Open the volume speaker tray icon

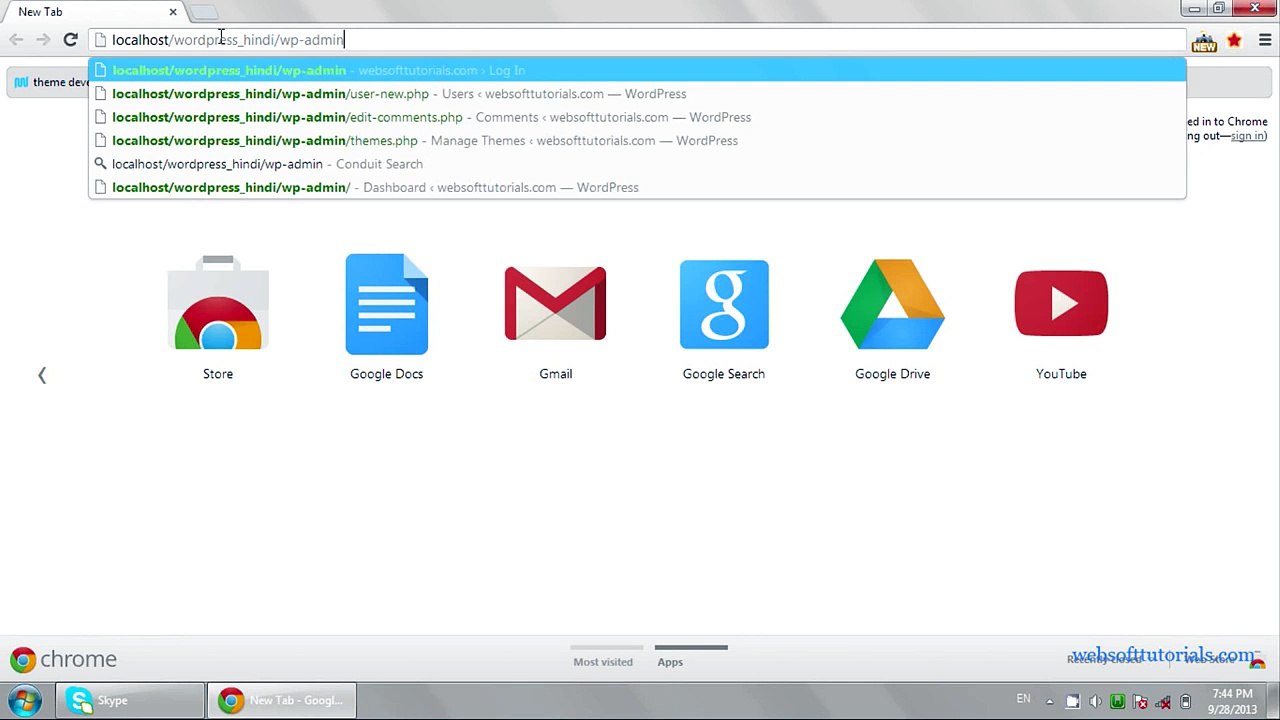(x=1095, y=701)
